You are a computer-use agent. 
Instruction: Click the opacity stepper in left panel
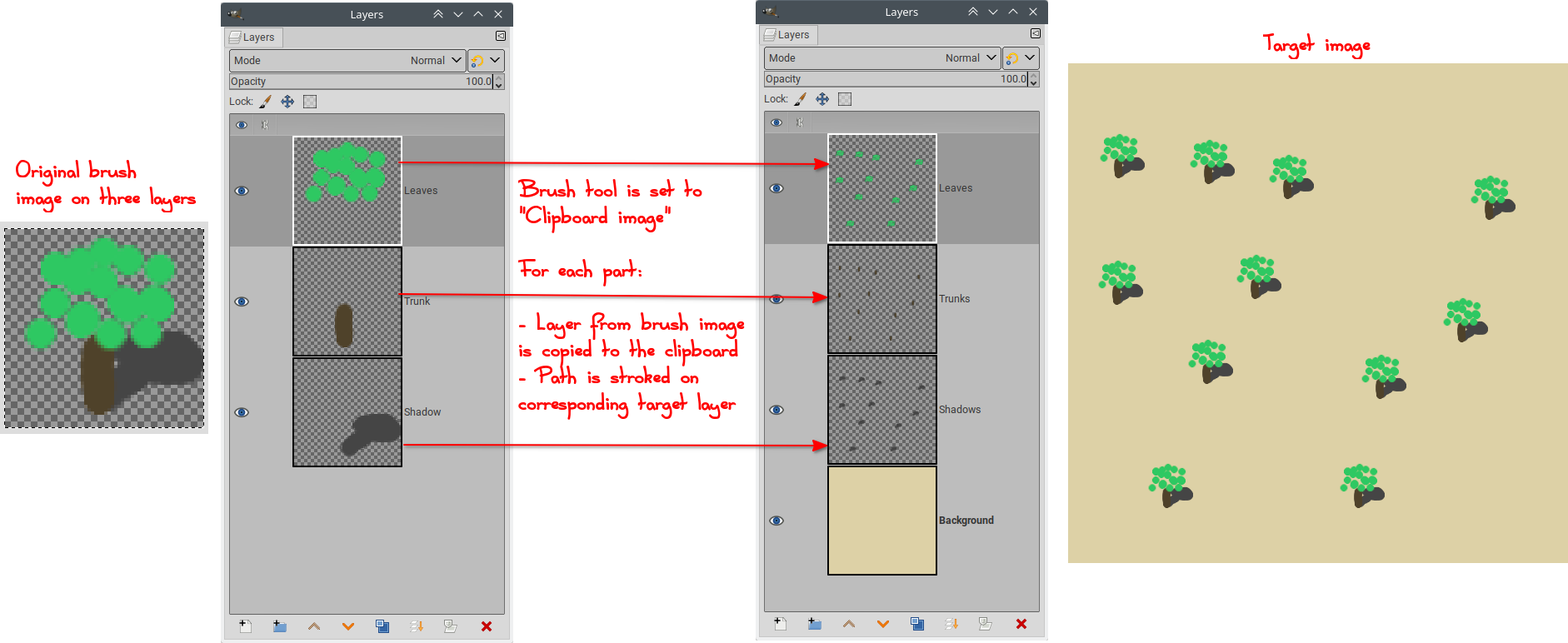click(x=499, y=82)
